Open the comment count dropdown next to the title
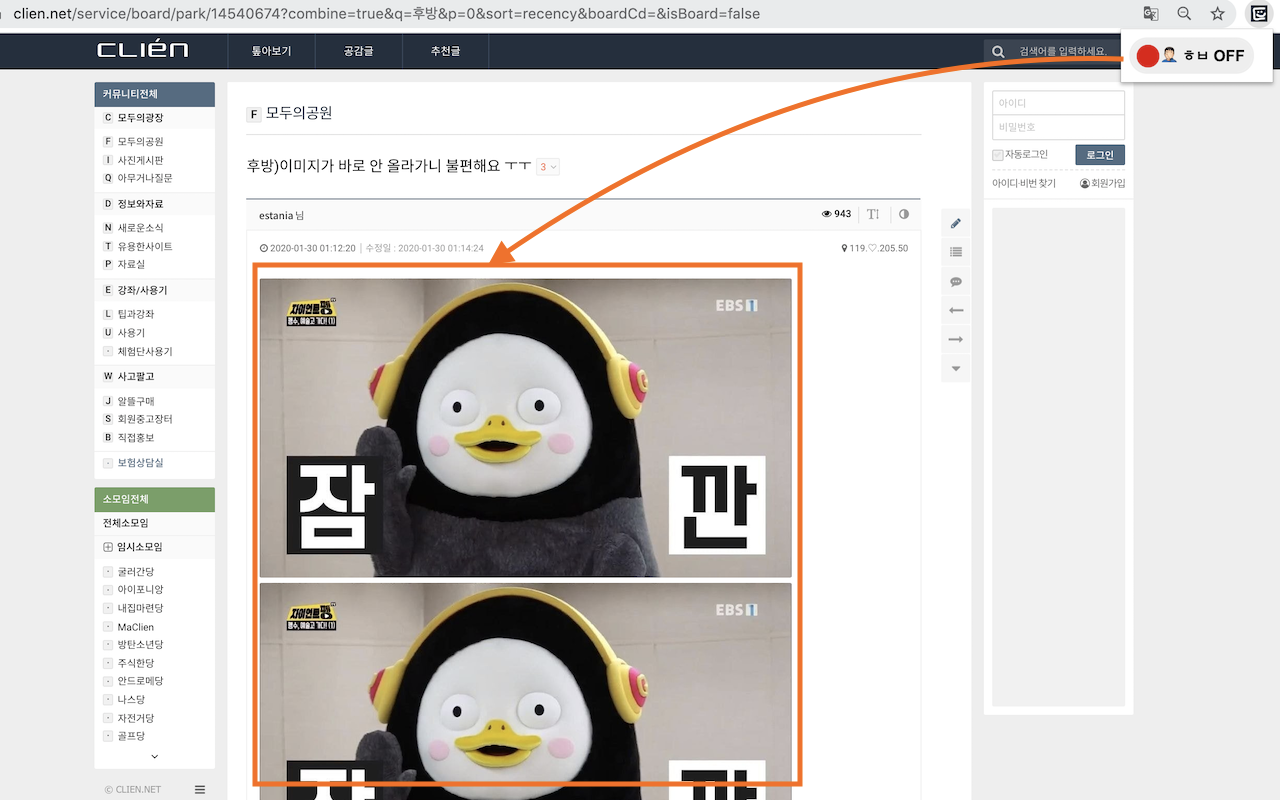Viewport: 1280px width, 800px height. tap(547, 166)
